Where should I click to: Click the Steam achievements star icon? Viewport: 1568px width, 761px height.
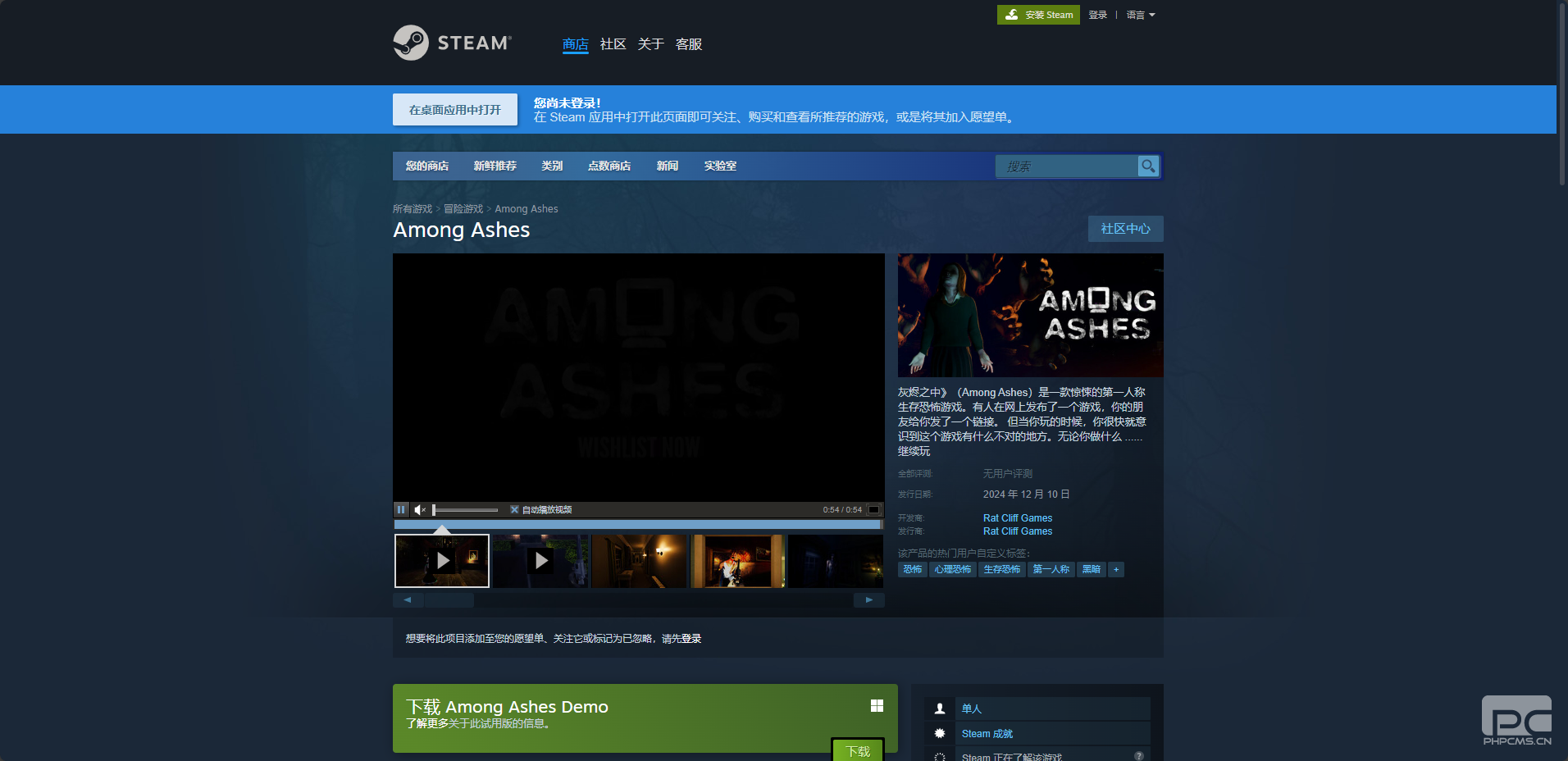click(x=940, y=733)
